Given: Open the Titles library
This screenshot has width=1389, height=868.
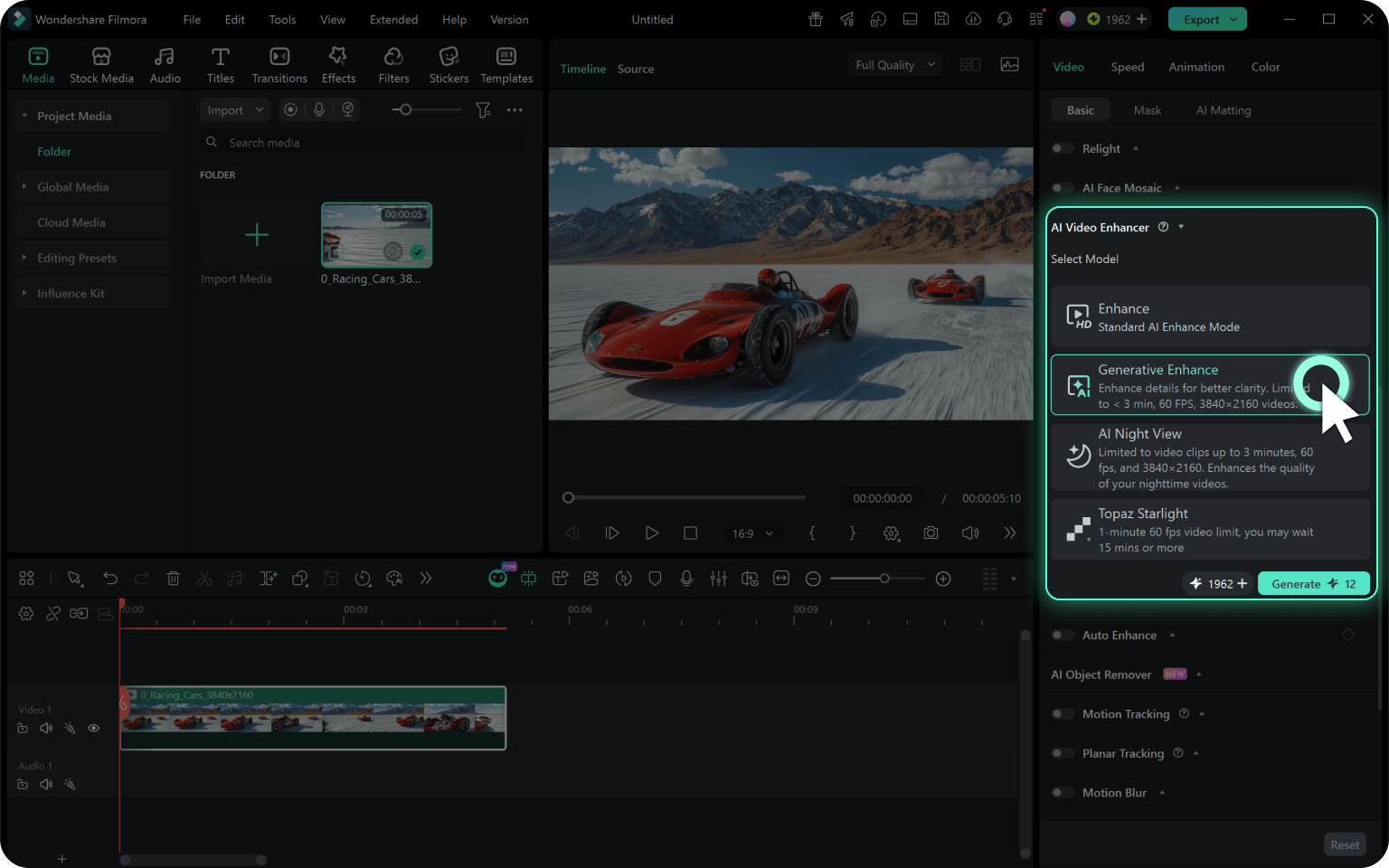Looking at the screenshot, I should pos(220,66).
